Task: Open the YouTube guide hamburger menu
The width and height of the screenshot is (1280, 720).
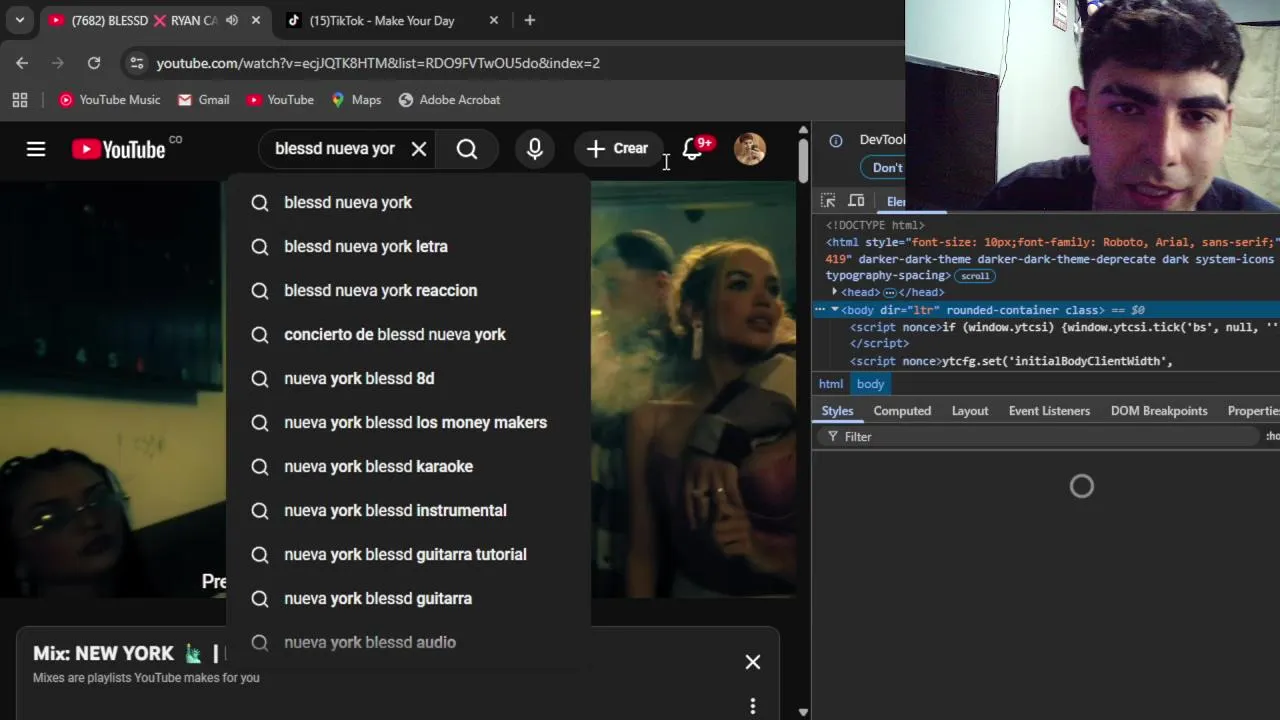Action: (x=36, y=149)
